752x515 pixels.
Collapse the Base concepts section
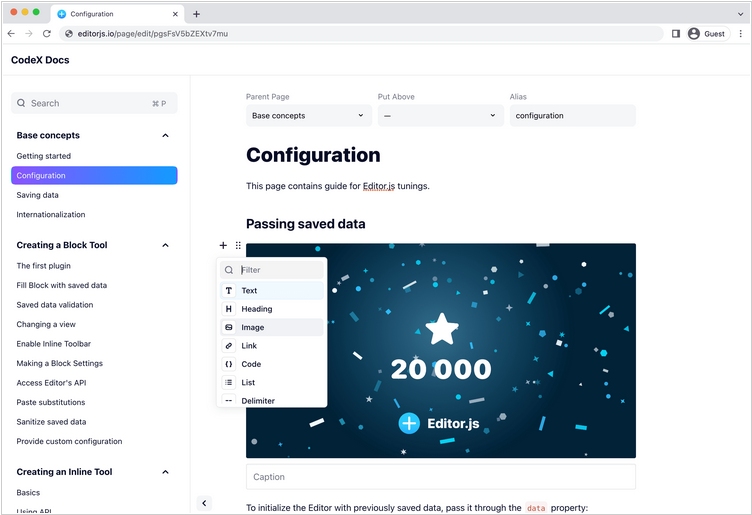coord(165,136)
